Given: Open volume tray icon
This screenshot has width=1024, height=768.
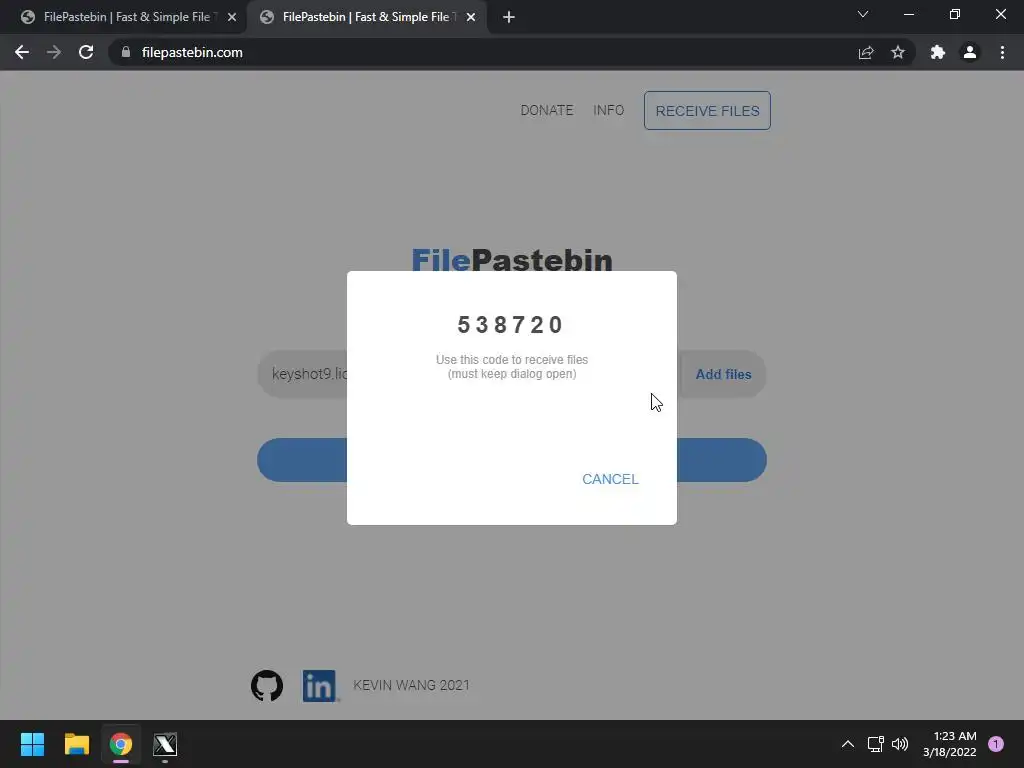Looking at the screenshot, I should pos(900,744).
